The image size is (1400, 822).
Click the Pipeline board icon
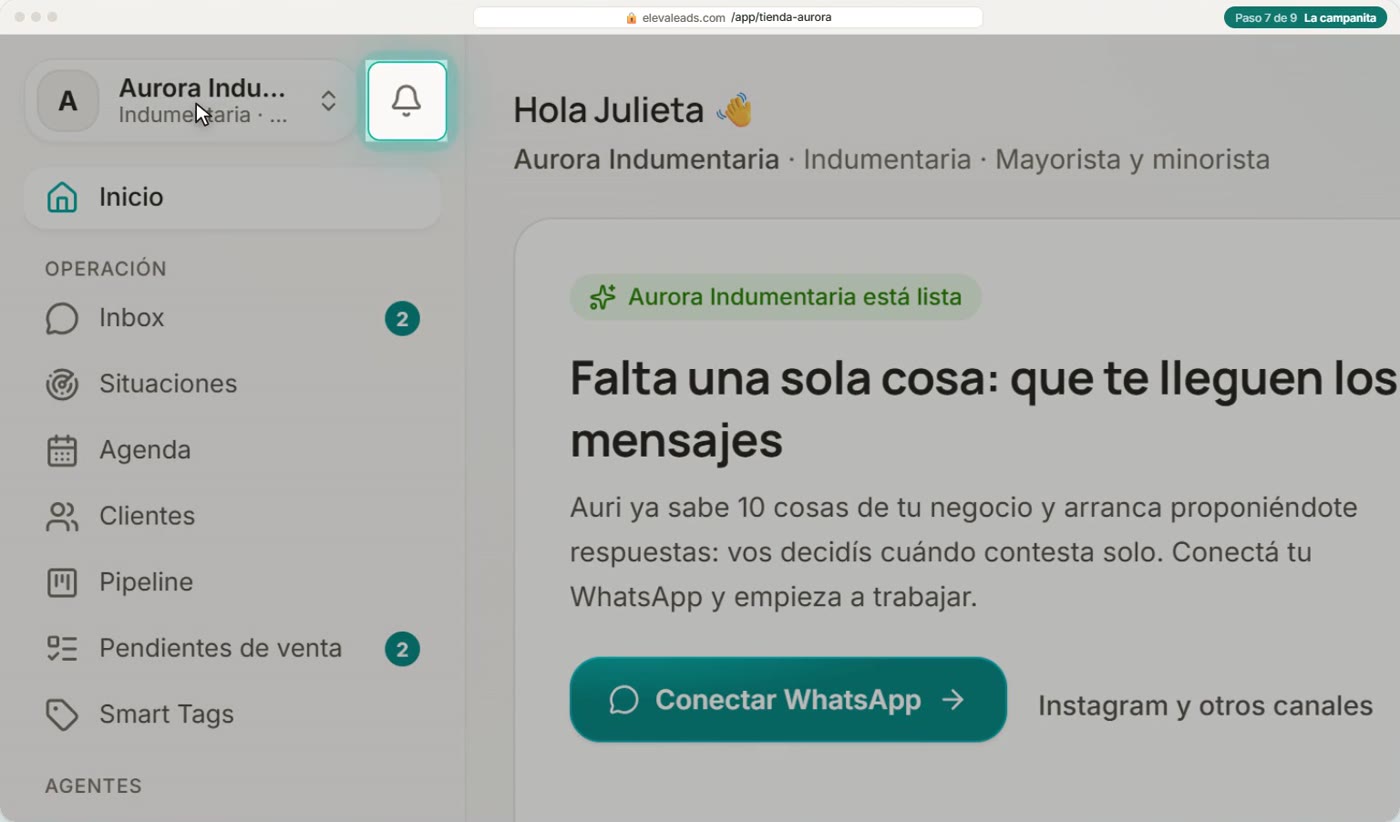pyautogui.click(x=62, y=582)
